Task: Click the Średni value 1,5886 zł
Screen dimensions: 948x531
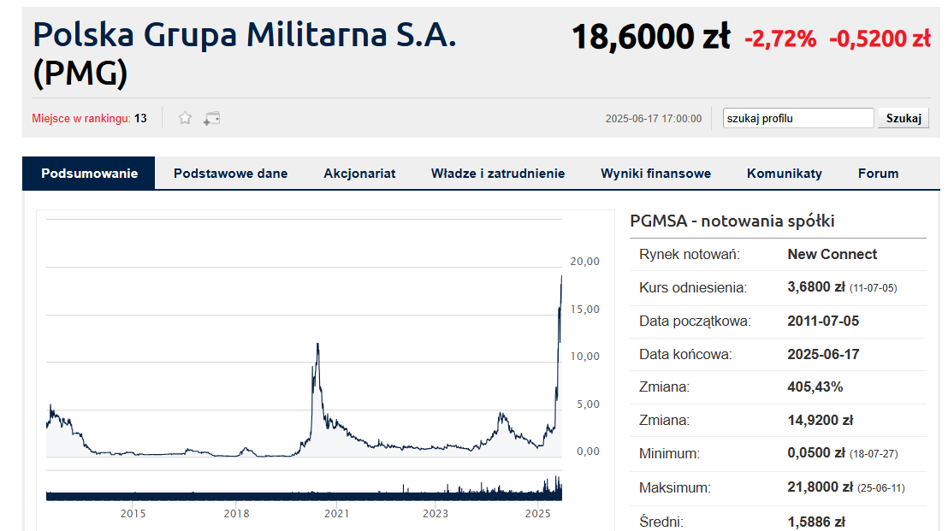Action: tap(816, 521)
